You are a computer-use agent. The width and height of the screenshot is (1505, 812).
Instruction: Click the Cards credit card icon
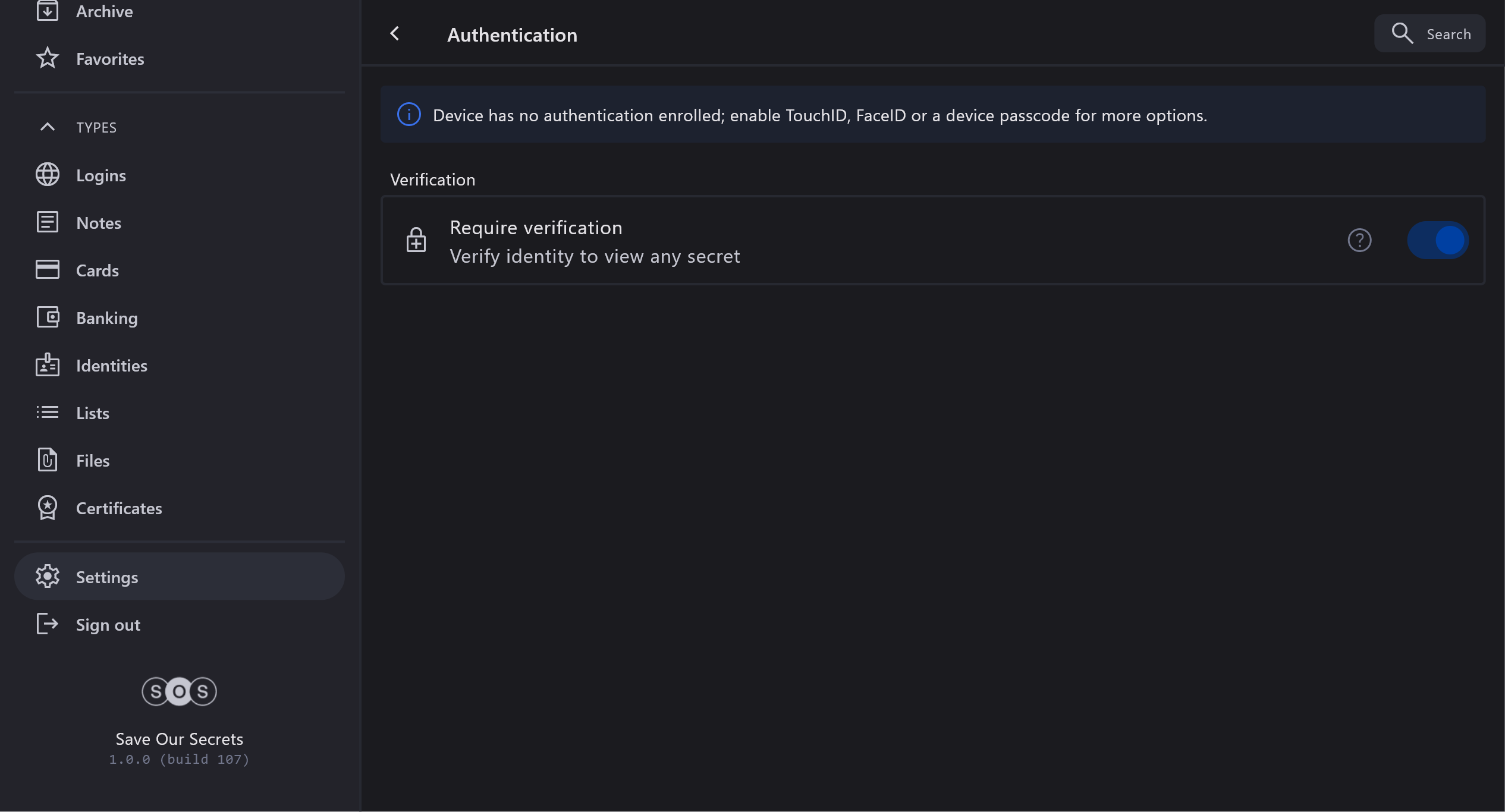pyautogui.click(x=48, y=270)
